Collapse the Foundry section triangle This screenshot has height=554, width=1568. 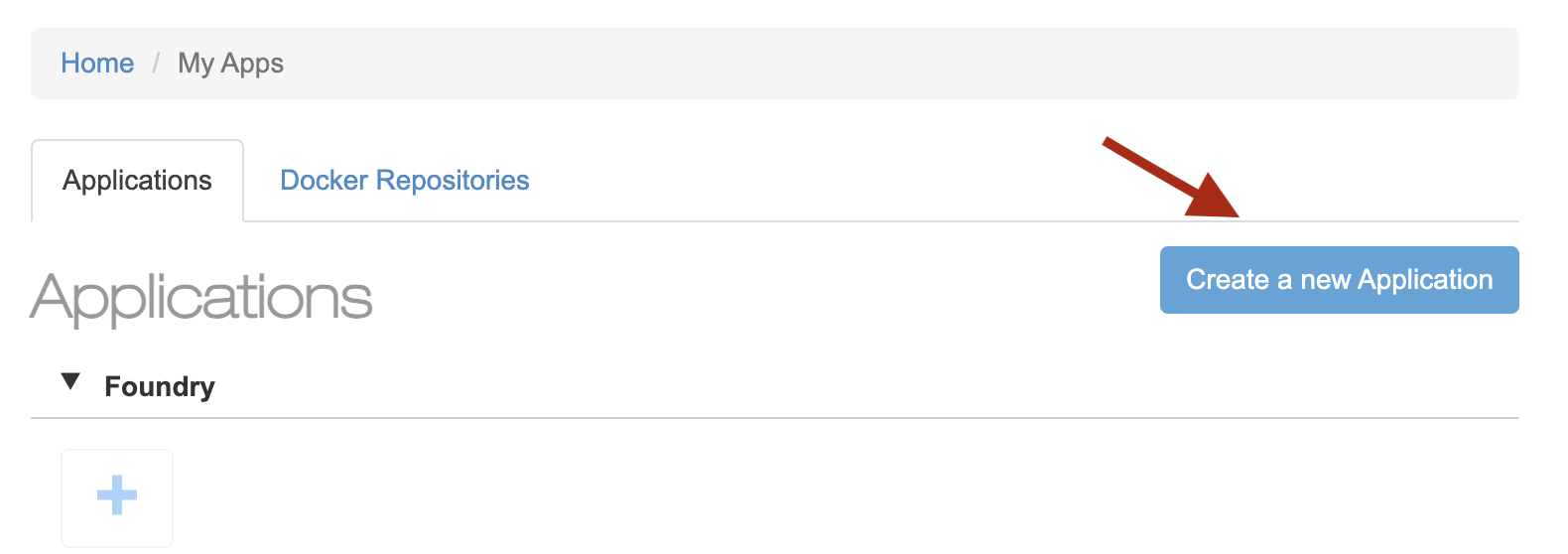click(x=70, y=382)
